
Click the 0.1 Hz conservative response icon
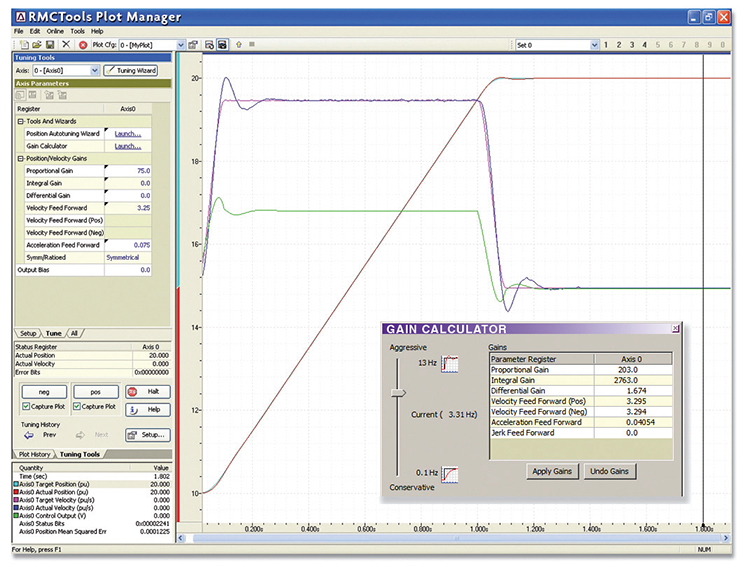coord(451,472)
